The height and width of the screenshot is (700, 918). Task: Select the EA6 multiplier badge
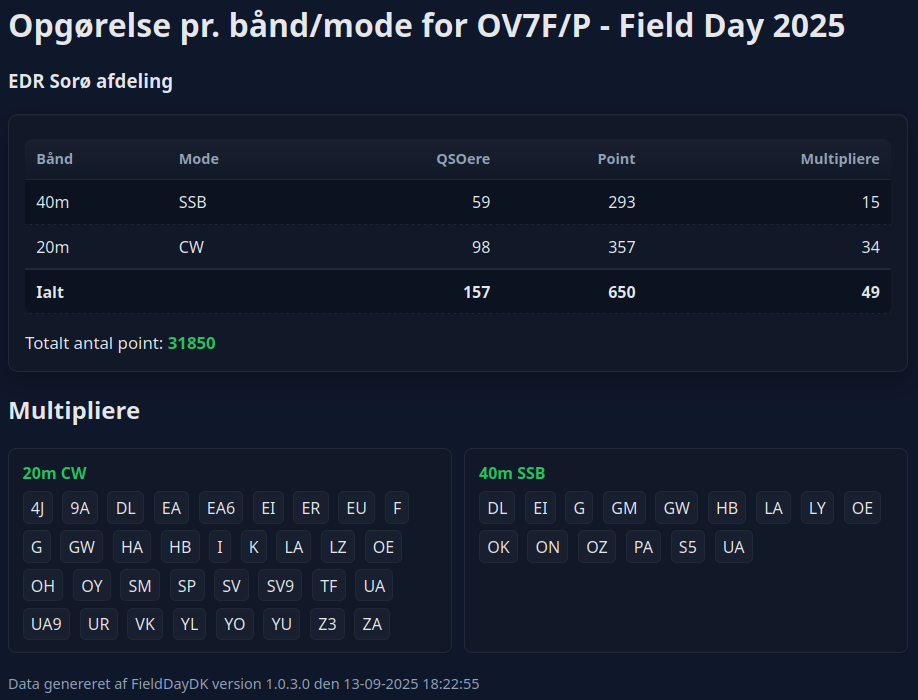[220, 508]
